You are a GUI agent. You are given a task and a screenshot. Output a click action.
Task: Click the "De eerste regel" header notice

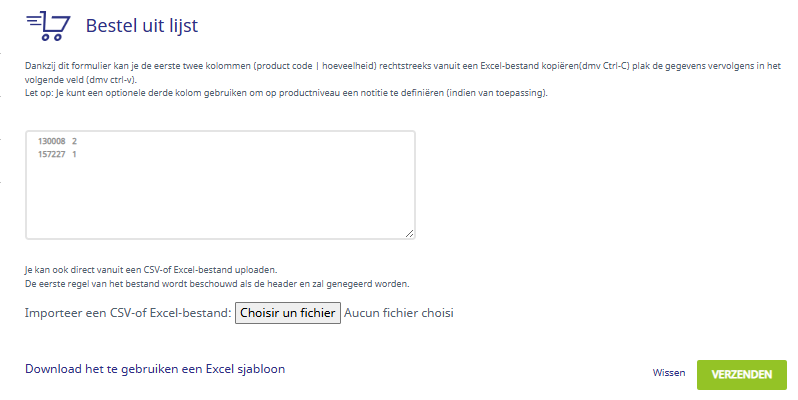point(217,284)
